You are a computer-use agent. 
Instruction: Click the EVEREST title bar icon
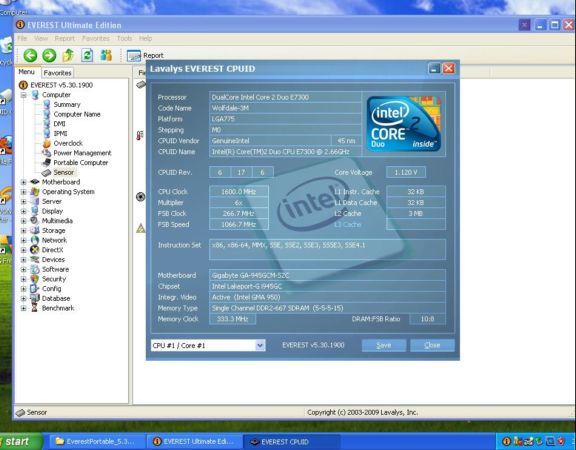21,25
